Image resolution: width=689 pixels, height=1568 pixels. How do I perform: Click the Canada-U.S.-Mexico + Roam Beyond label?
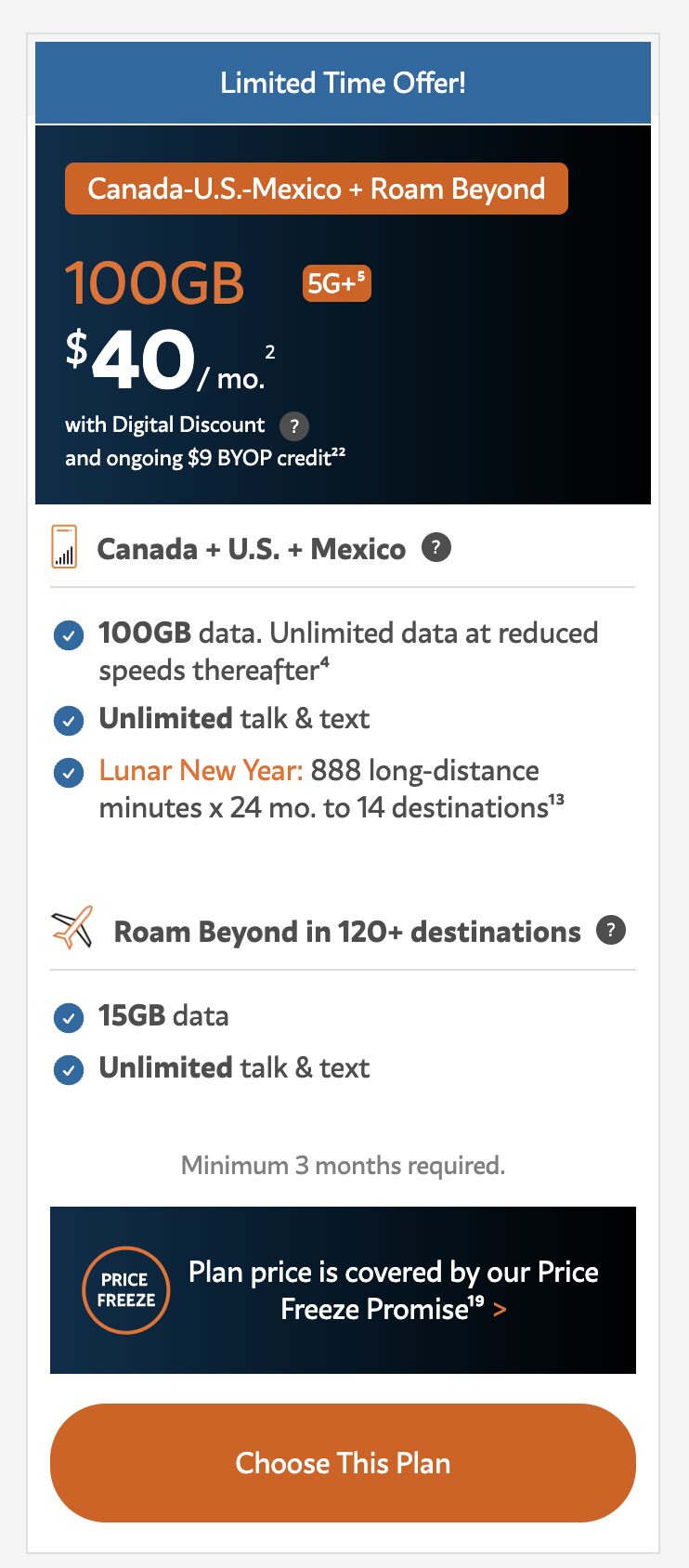pyautogui.click(x=316, y=189)
